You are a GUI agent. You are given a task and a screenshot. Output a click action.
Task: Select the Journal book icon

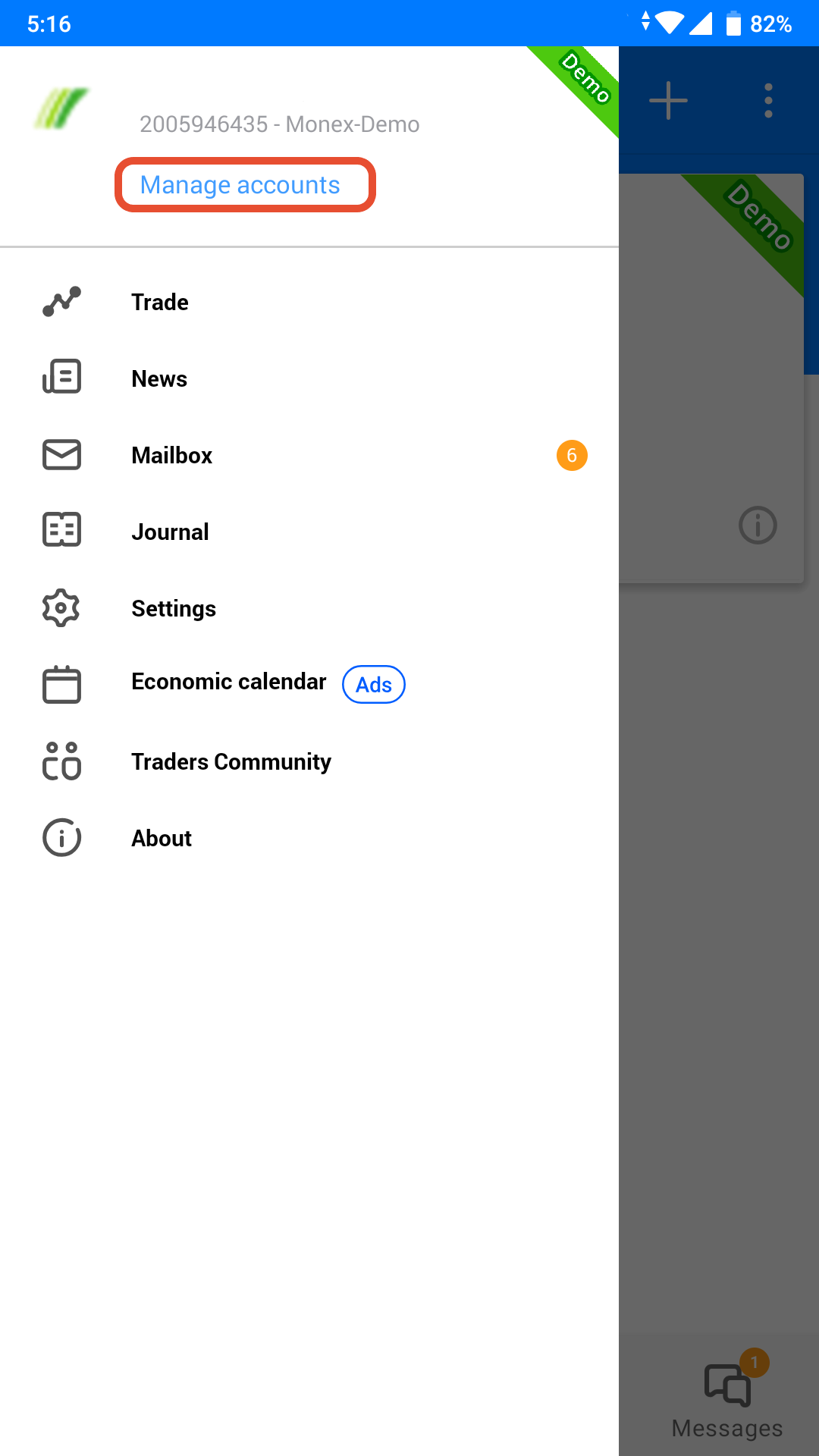(61, 529)
